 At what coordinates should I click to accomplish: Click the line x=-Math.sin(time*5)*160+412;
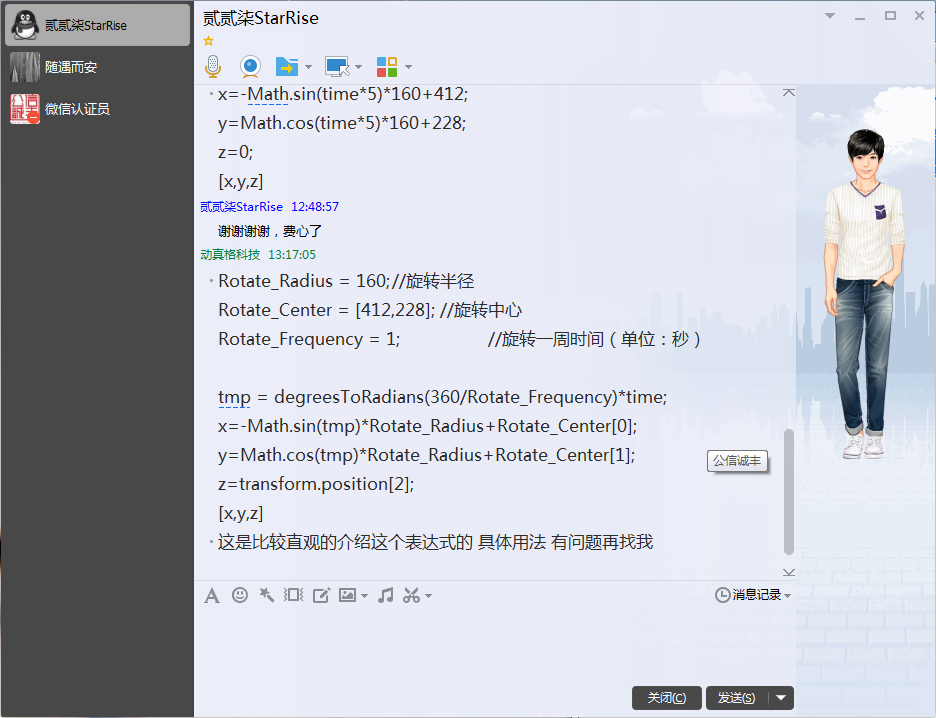click(343, 94)
